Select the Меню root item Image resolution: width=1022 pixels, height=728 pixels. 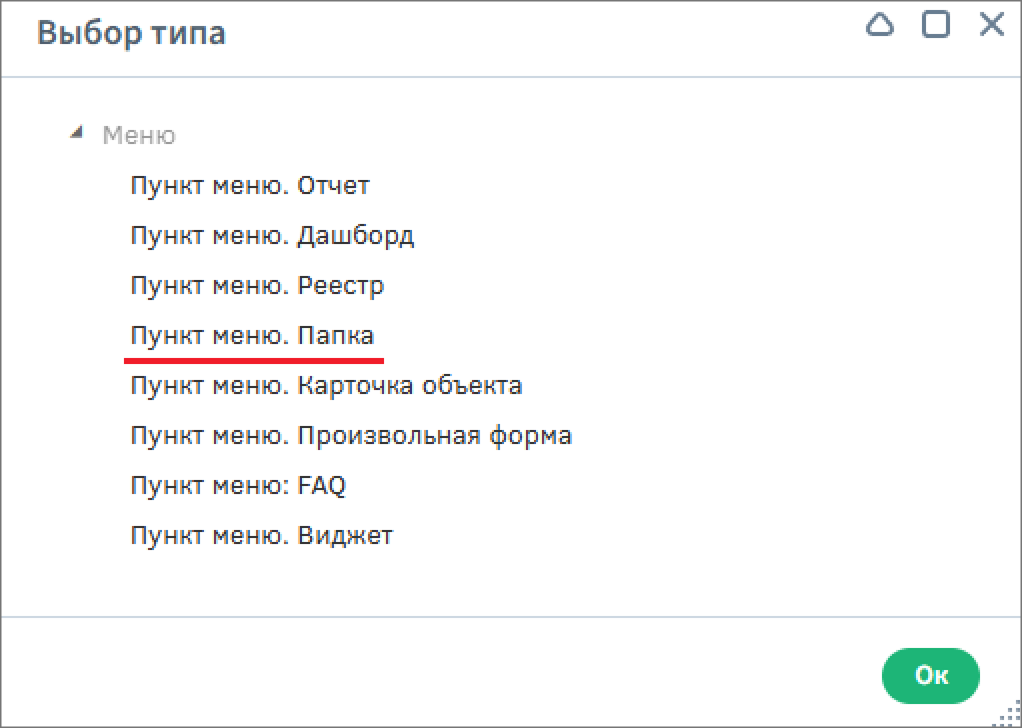[x=139, y=136]
